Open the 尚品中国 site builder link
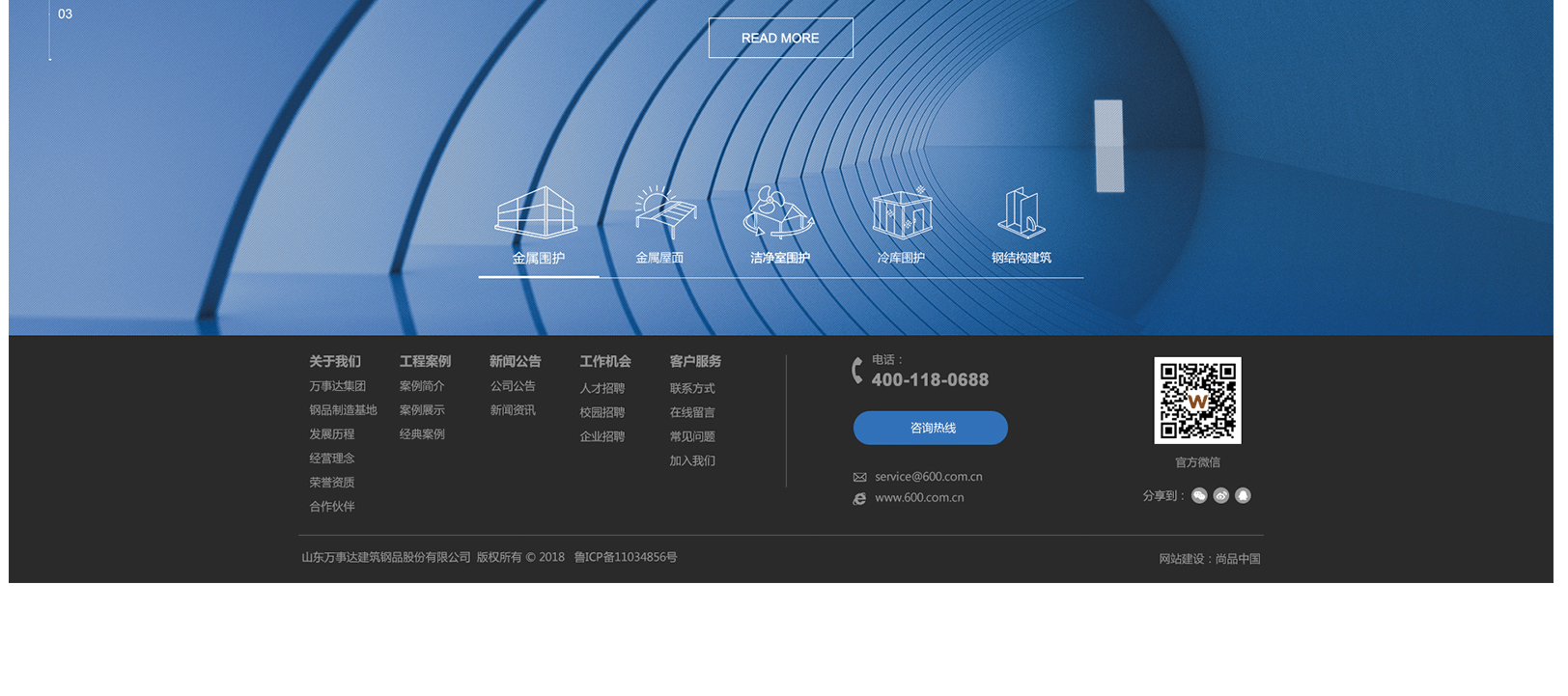This screenshot has width=1568, height=696. [1238, 559]
